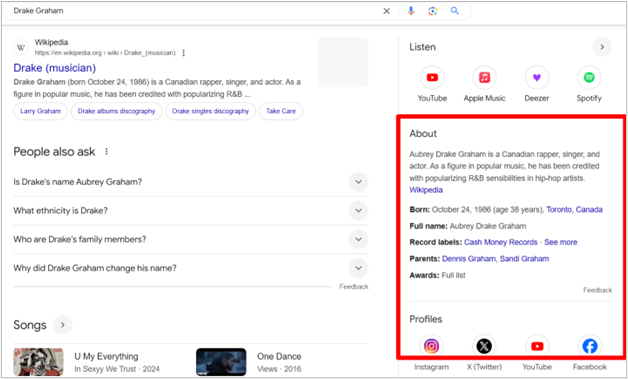This screenshot has height=379, width=628.
Task: Open the U My Everything song thumbnail
Action: [38, 362]
